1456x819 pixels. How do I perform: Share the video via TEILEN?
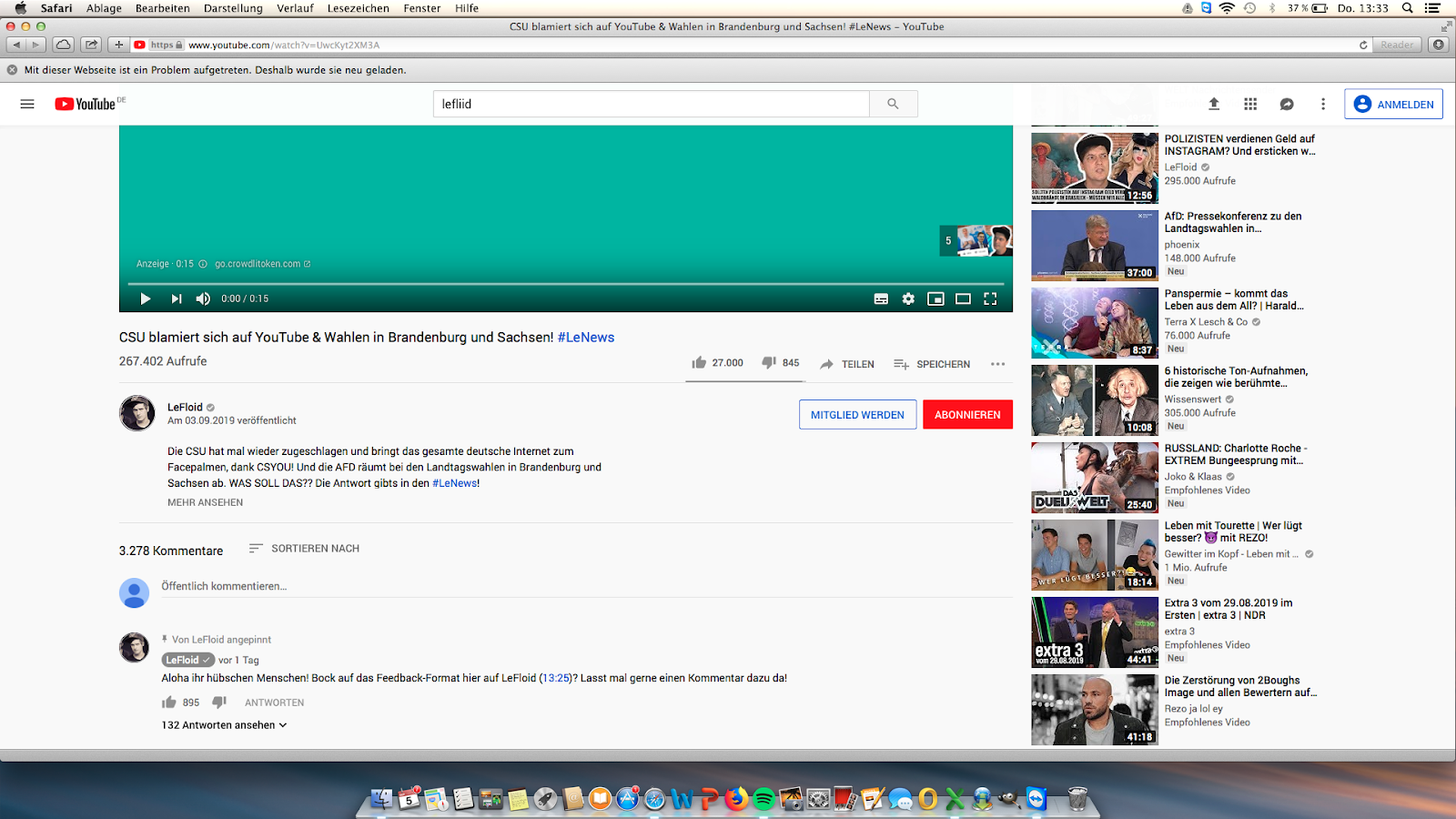tap(847, 364)
